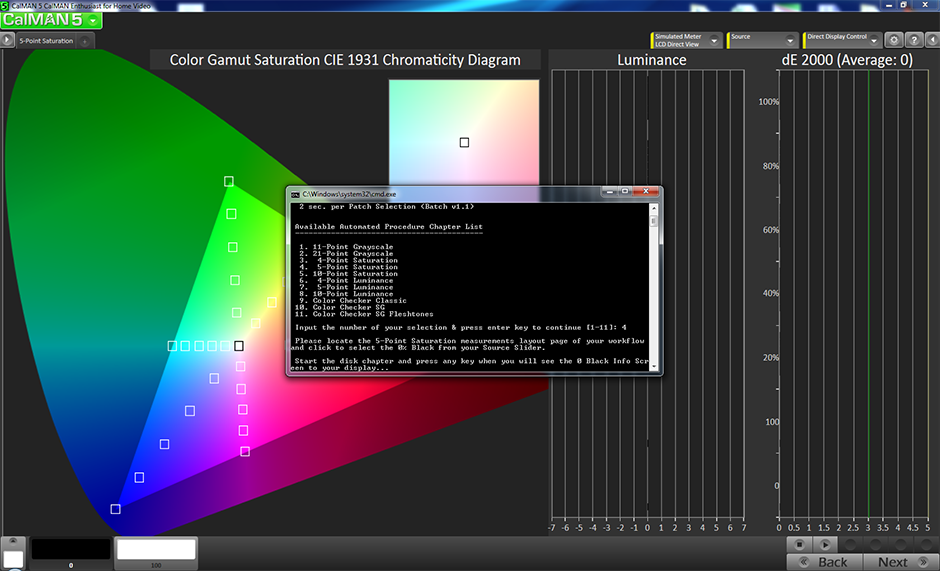Add a new tab with the plus button

click(85, 41)
